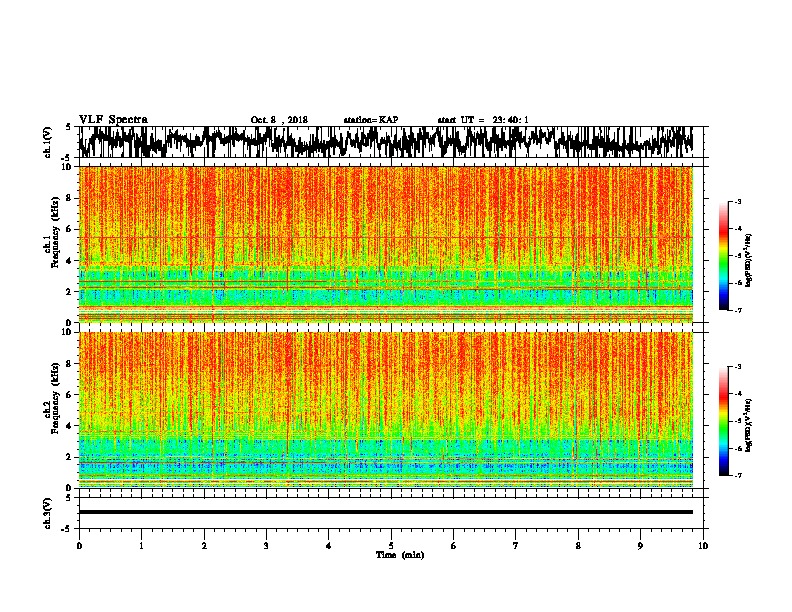The width and height of the screenshot is (792, 612).
Task: Click inside the ch.1 spectrogram panel
Action: click(386, 244)
